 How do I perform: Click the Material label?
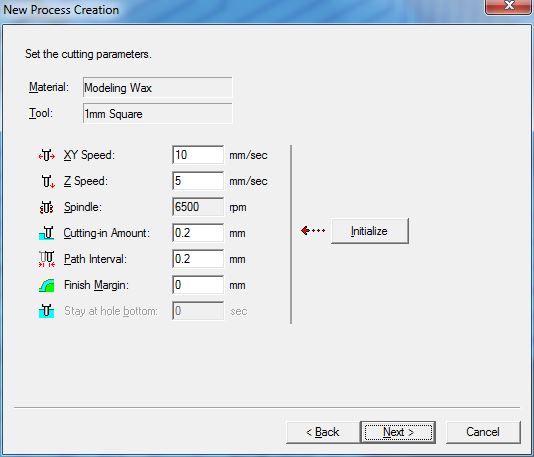[x=49, y=87]
